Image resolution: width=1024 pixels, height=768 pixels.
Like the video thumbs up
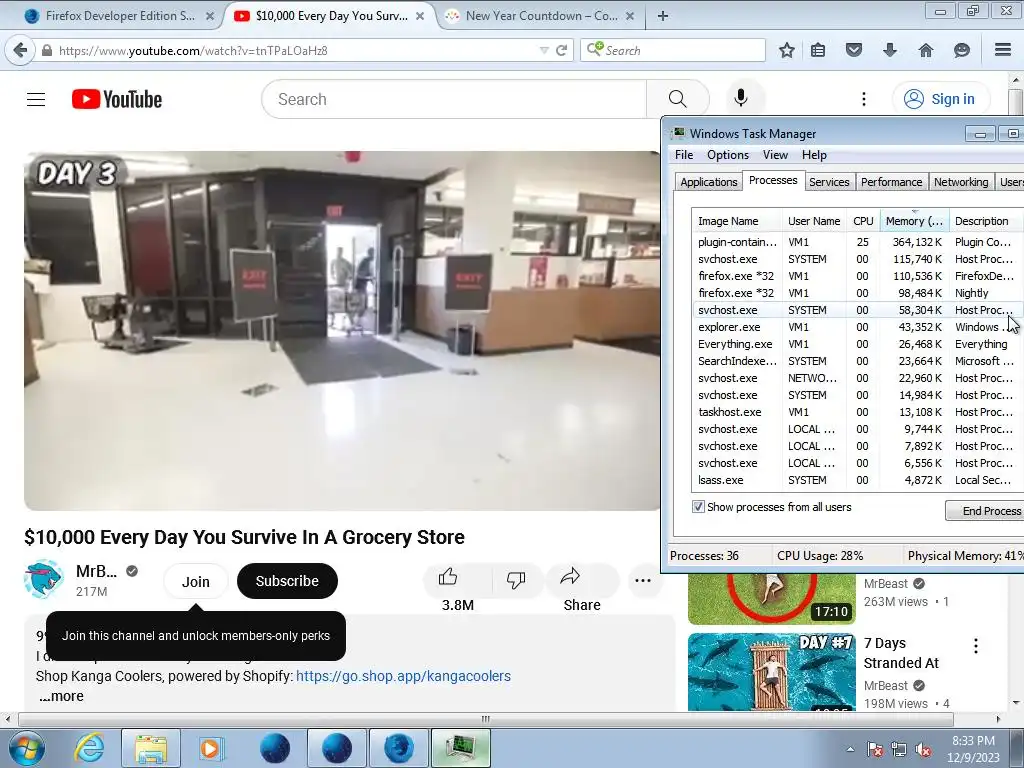point(448,578)
